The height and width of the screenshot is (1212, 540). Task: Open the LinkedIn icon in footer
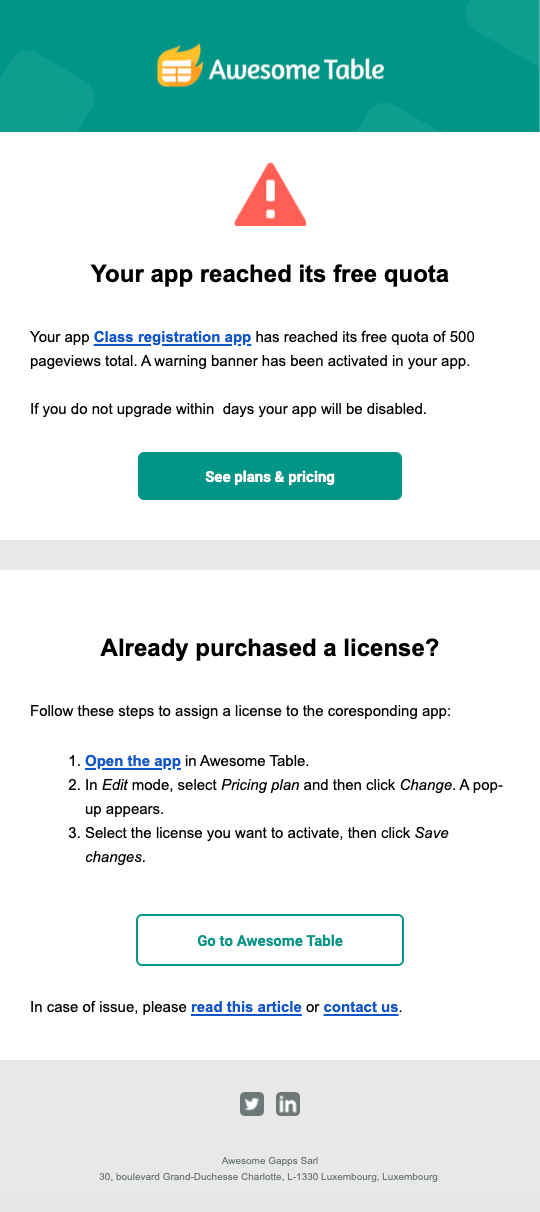pyautogui.click(x=288, y=1104)
